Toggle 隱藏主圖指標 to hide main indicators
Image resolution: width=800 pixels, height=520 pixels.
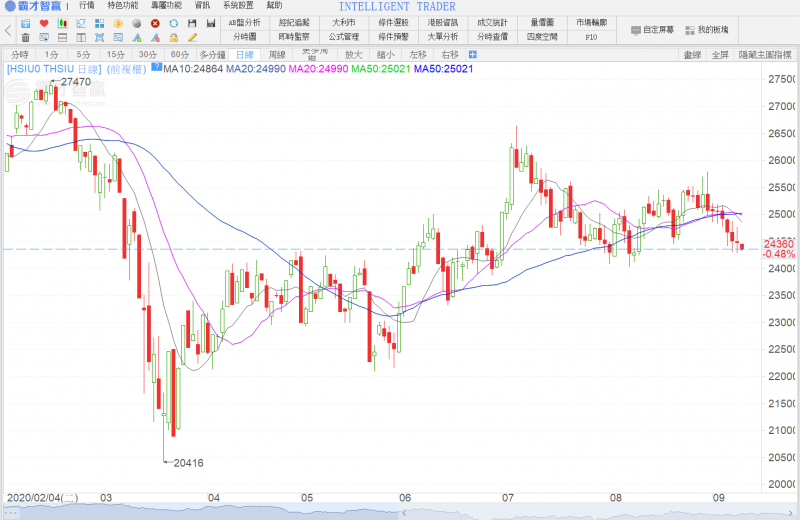pos(767,54)
